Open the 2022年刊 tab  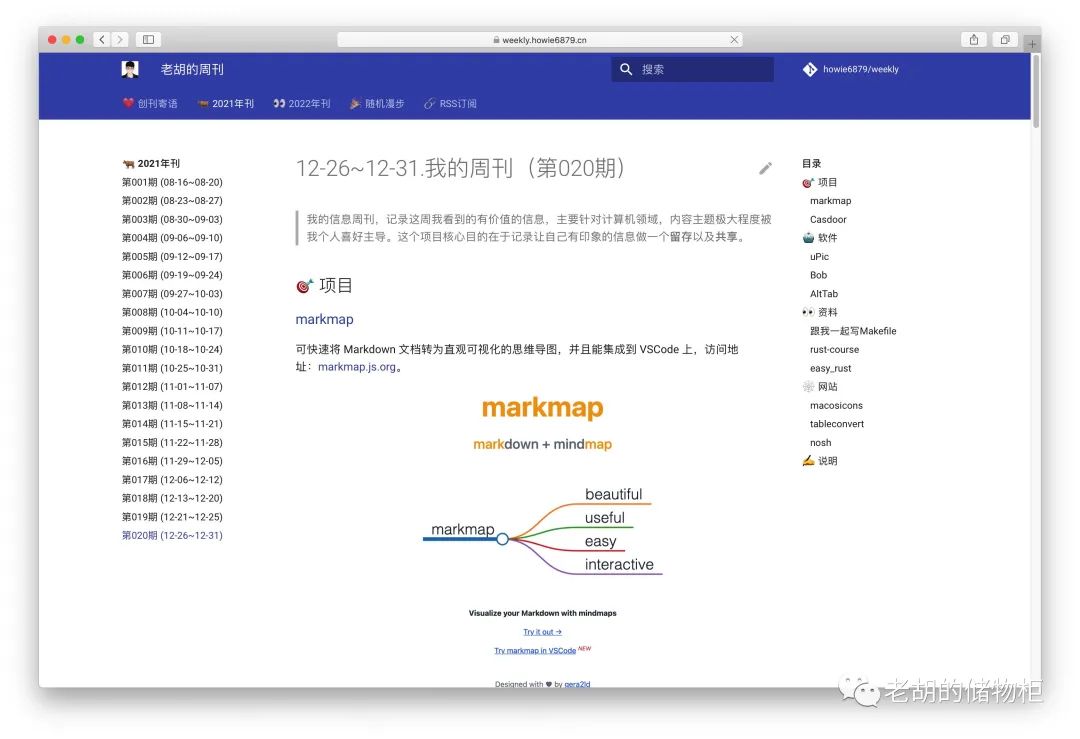point(302,103)
